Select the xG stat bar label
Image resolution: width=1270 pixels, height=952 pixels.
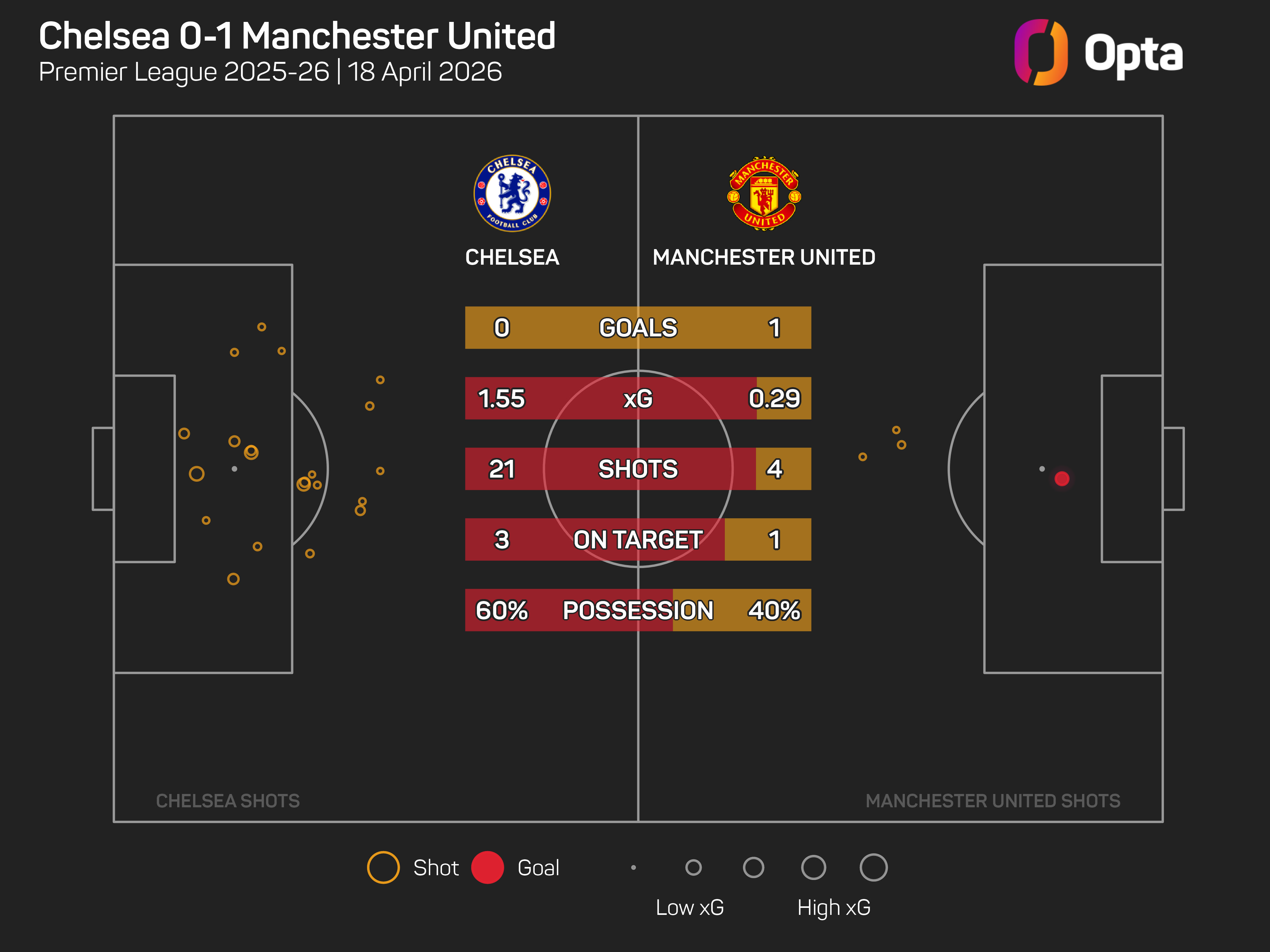638,398
